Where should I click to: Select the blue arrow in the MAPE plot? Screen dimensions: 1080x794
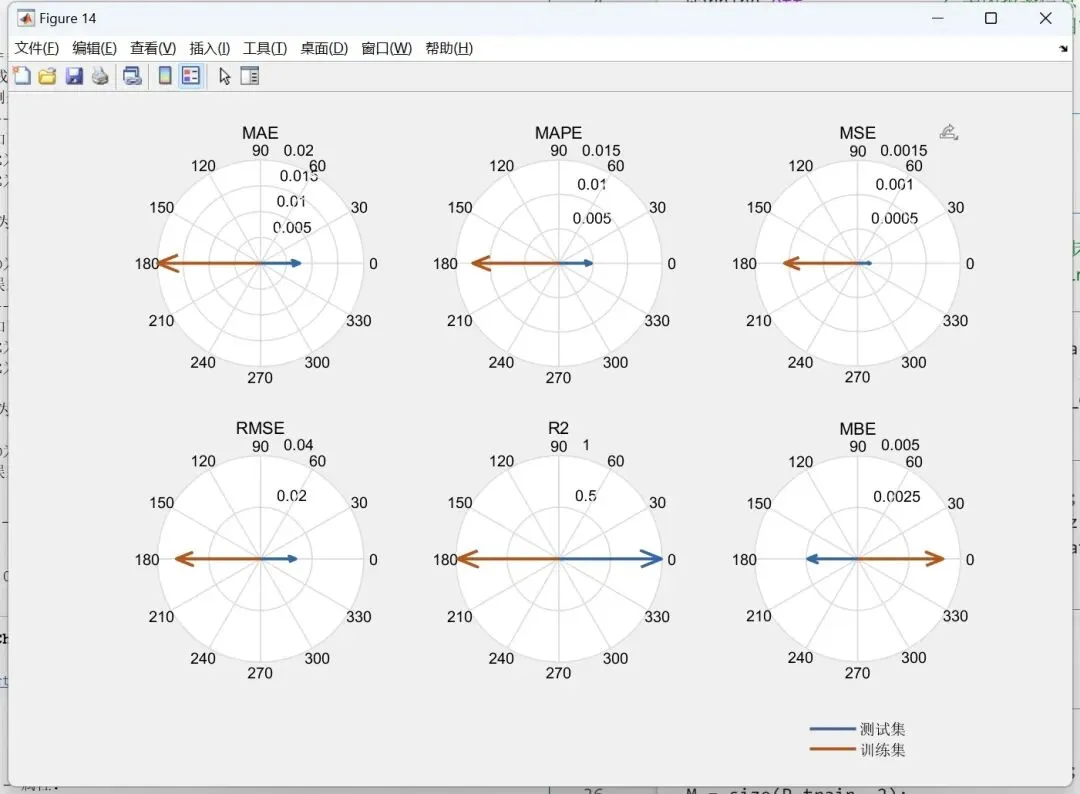pos(576,263)
